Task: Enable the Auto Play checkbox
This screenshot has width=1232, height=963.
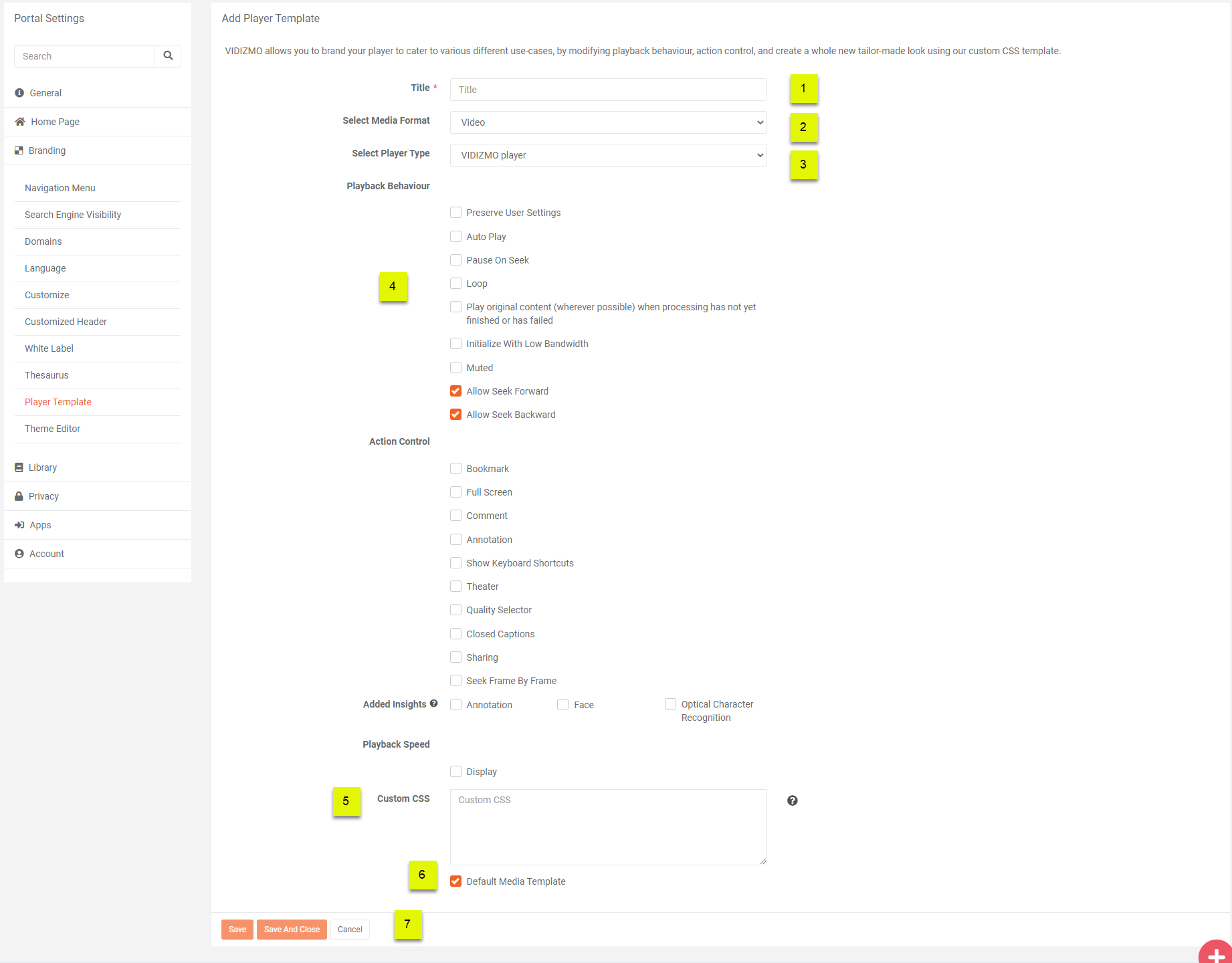Action: tap(456, 237)
